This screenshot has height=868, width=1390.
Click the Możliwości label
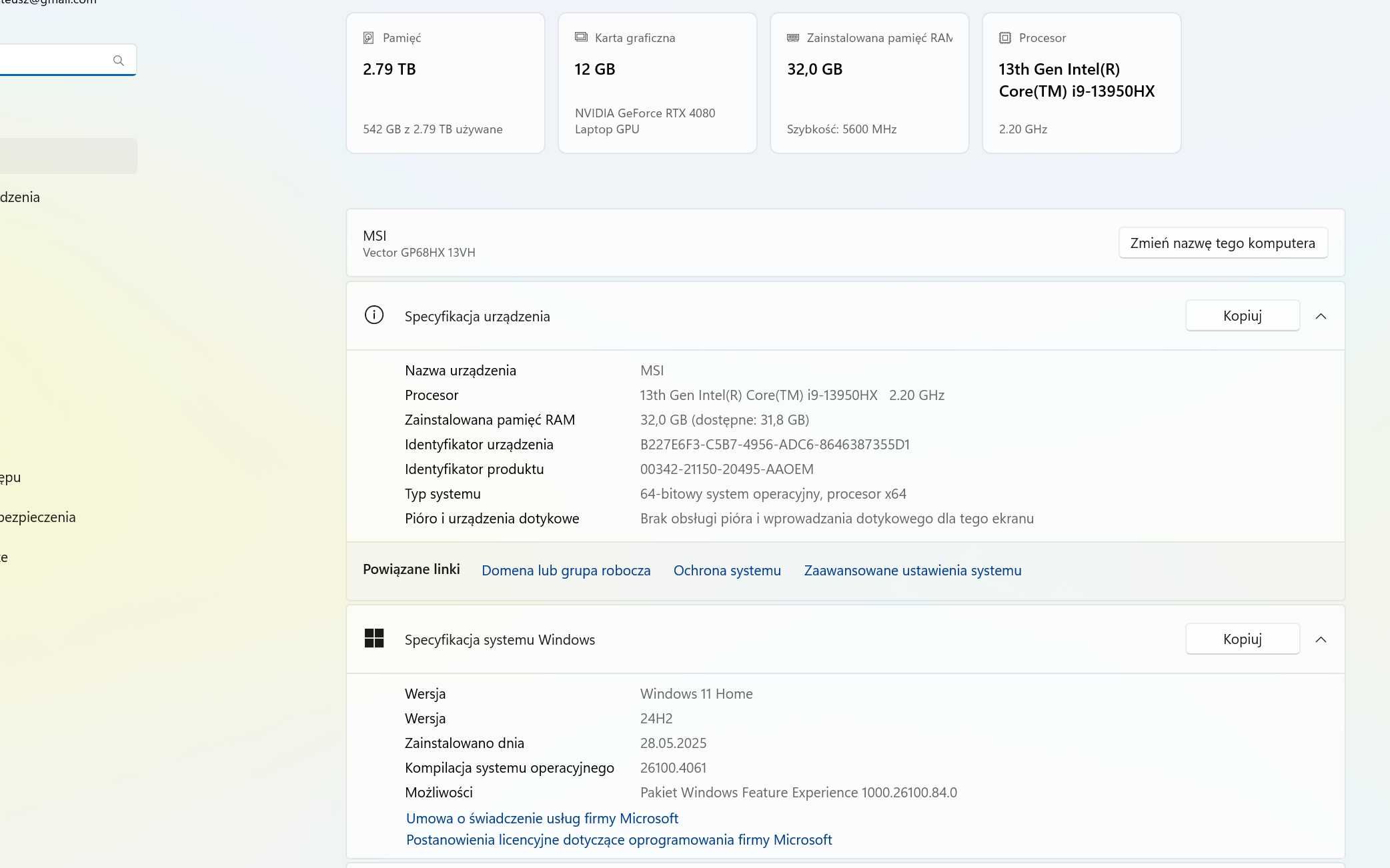tap(439, 793)
